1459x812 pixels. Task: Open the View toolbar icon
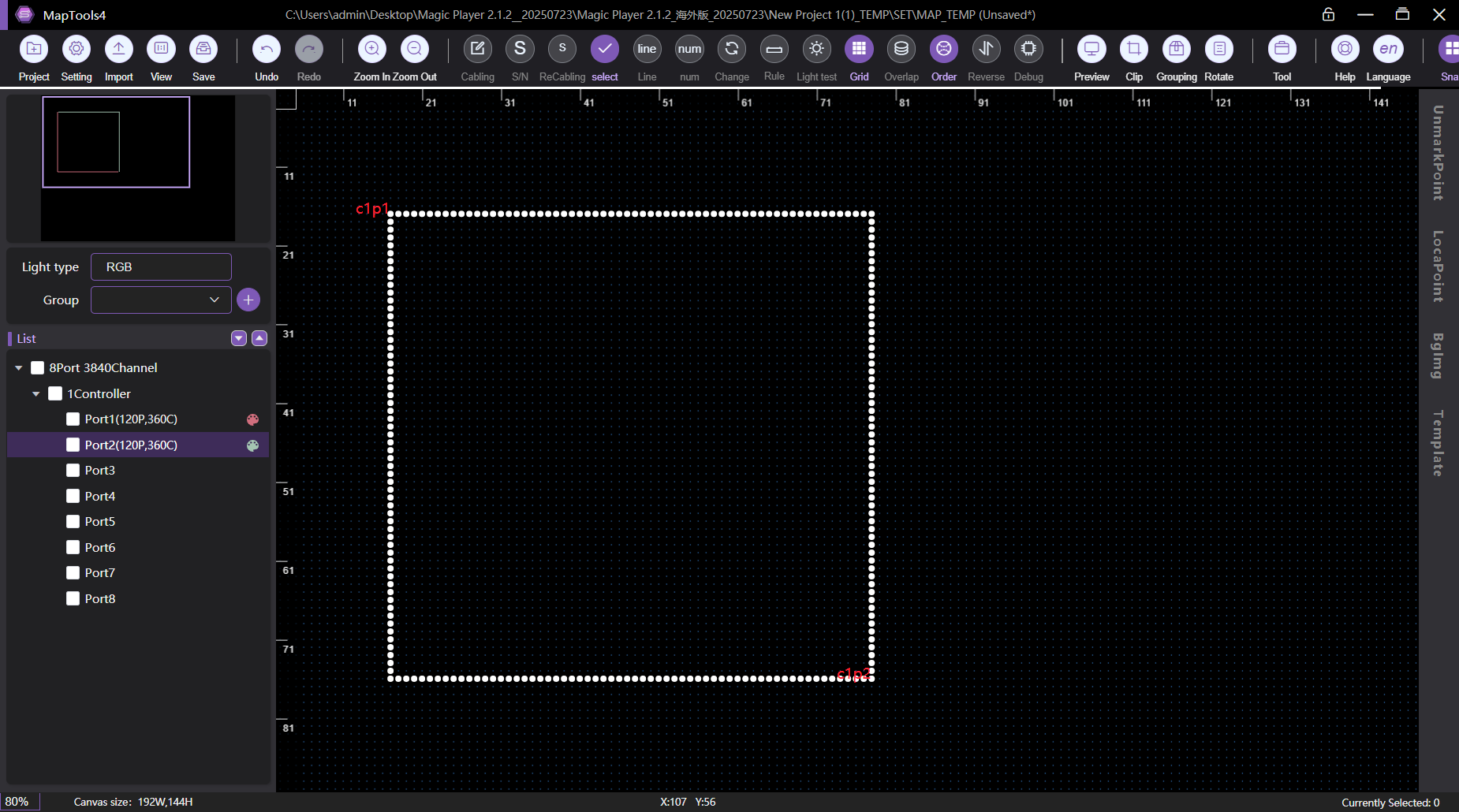click(161, 49)
